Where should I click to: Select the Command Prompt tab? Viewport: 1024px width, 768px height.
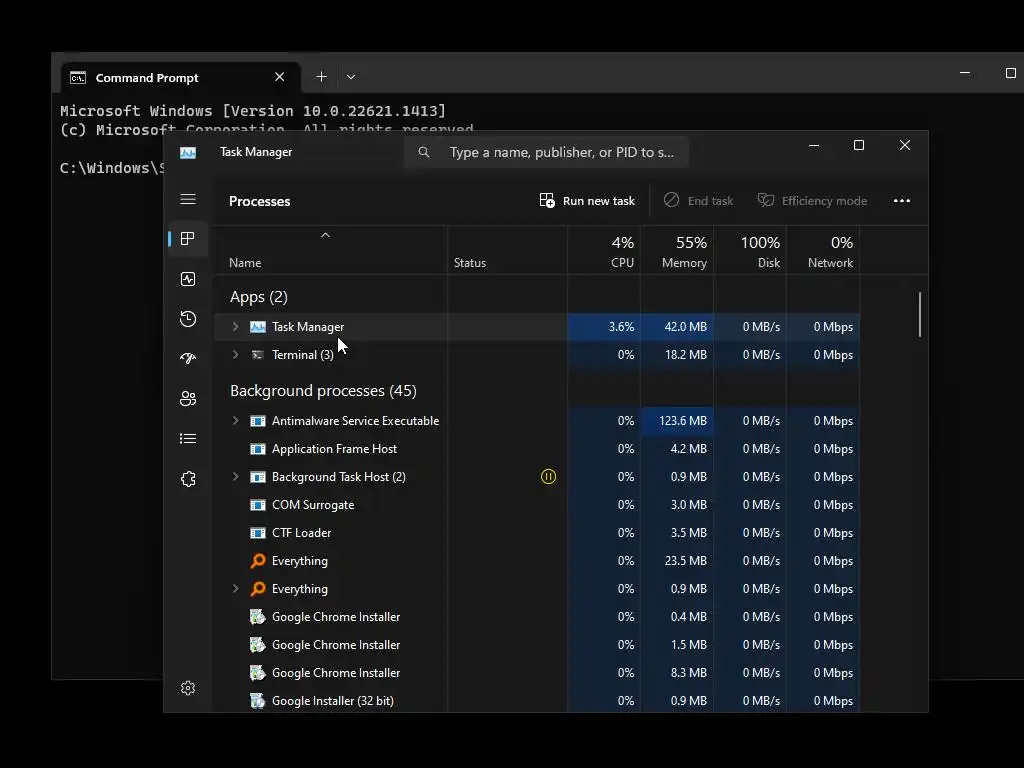pos(182,78)
